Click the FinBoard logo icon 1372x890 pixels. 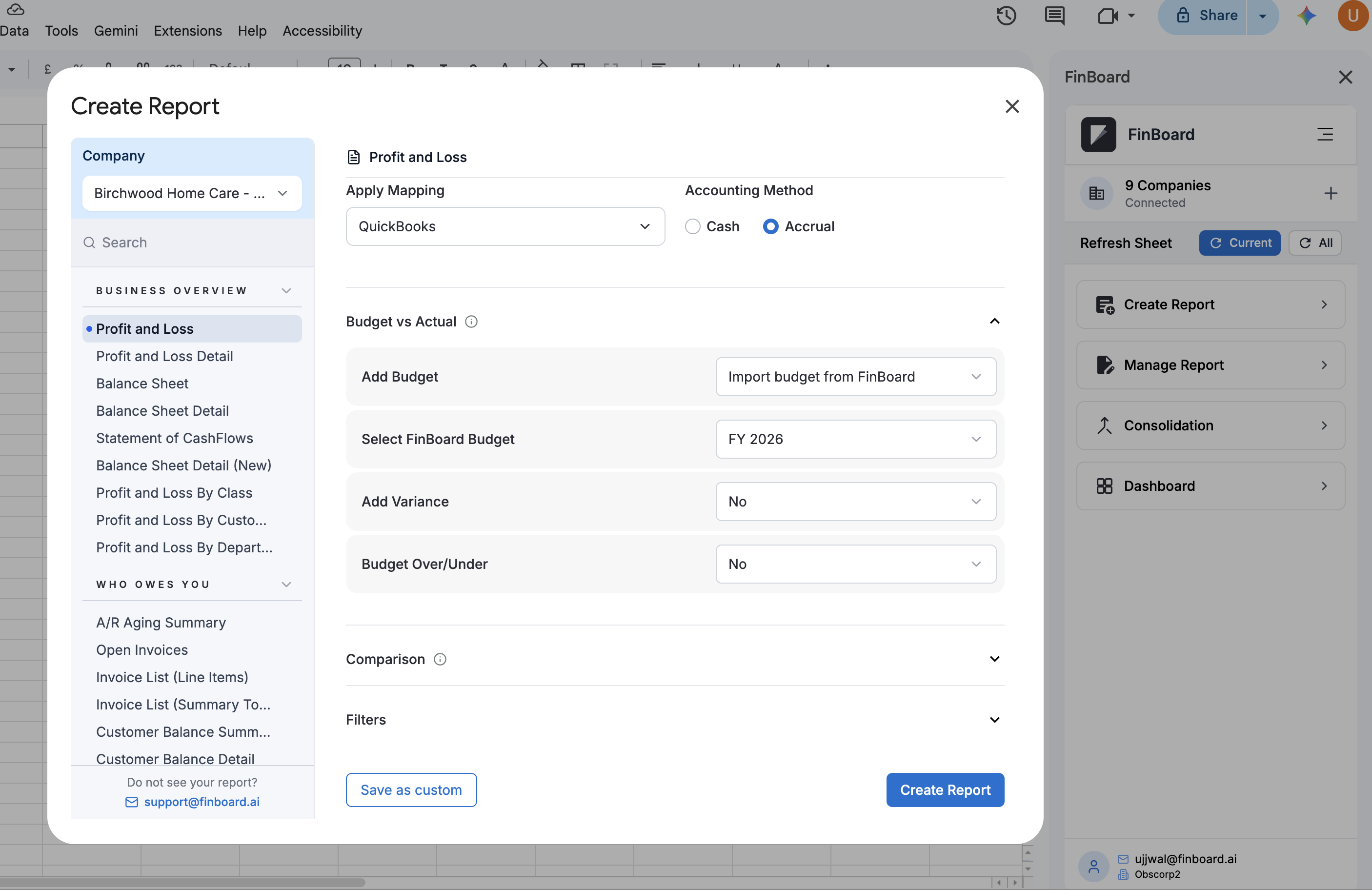coord(1098,134)
